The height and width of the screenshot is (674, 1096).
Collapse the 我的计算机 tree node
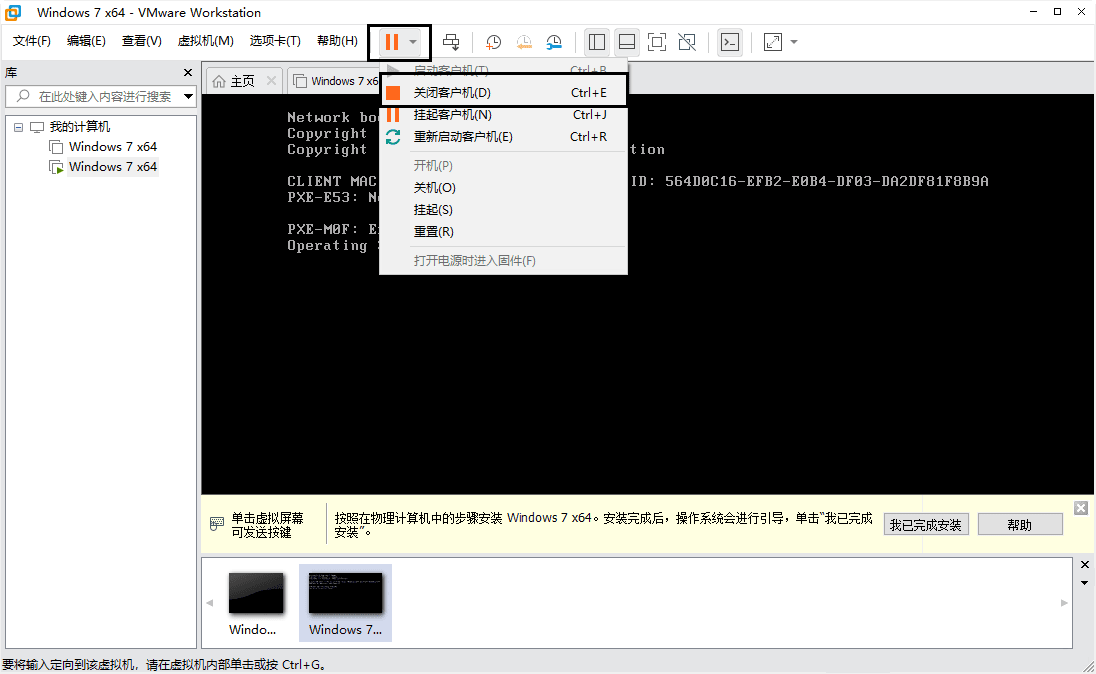[x=18, y=127]
